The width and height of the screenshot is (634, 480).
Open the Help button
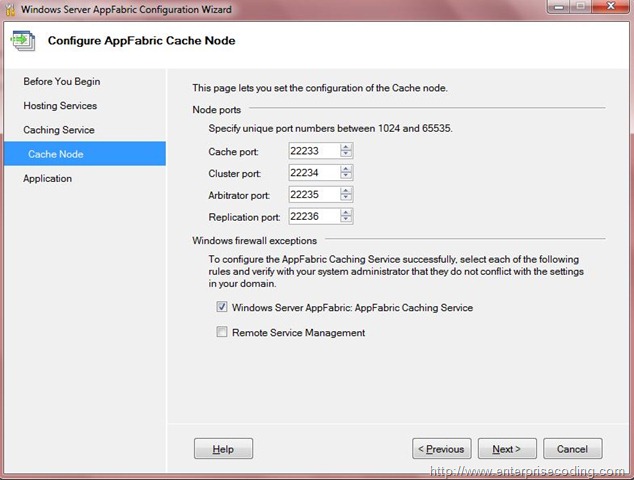tap(223, 449)
